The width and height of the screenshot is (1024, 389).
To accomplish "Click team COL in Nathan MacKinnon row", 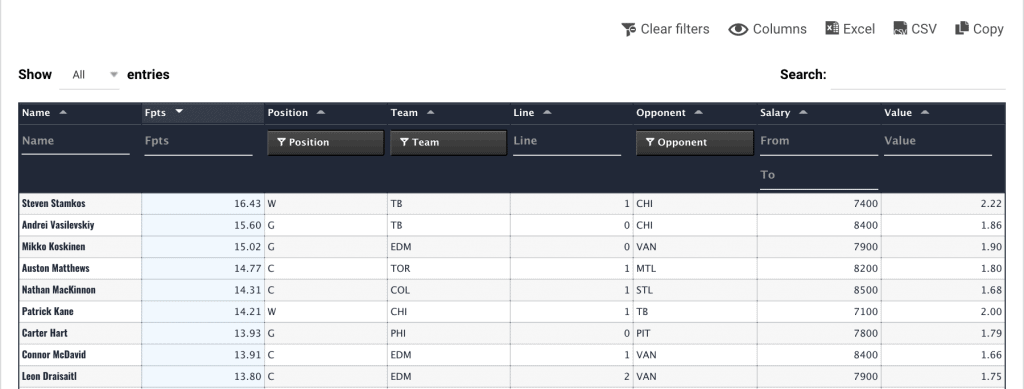I will (400, 290).
